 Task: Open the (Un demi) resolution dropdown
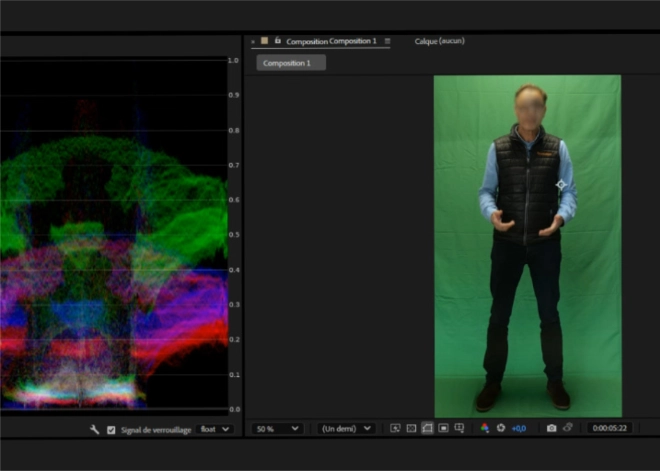point(346,428)
